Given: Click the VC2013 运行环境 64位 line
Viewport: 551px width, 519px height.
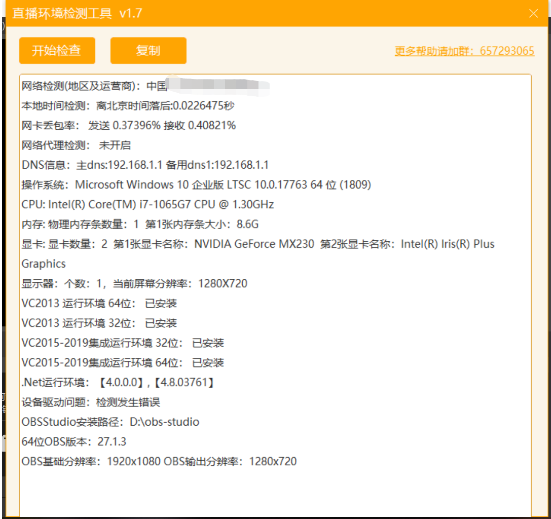Looking at the screenshot, I should [x=99, y=303].
